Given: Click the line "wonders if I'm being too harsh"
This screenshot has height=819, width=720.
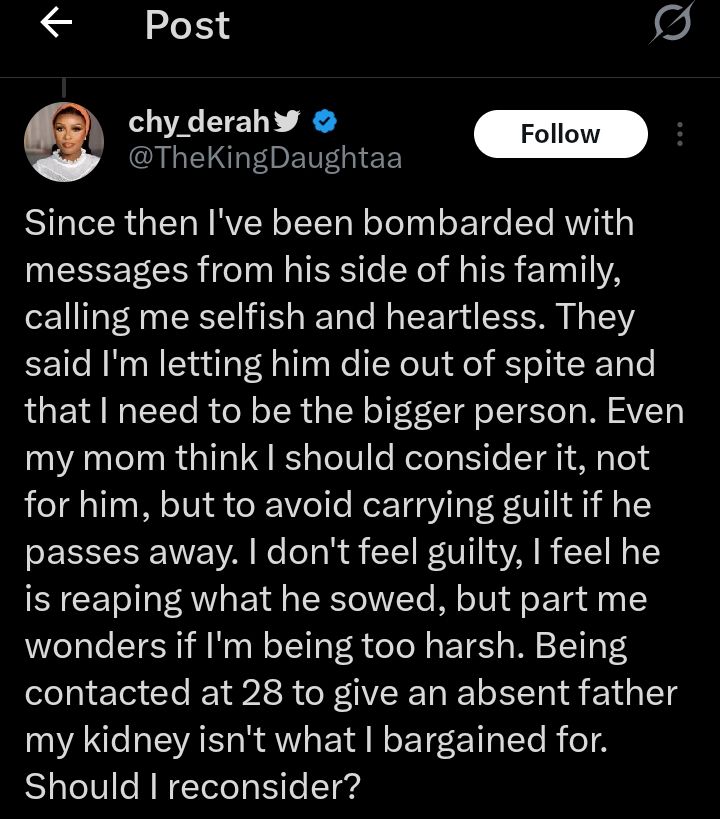Looking at the screenshot, I should pyautogui.click(x=326, y=645).
